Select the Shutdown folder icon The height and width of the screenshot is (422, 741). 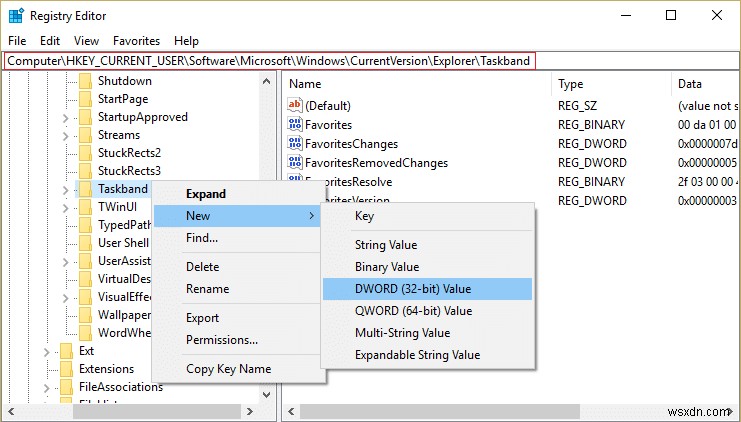86,81
